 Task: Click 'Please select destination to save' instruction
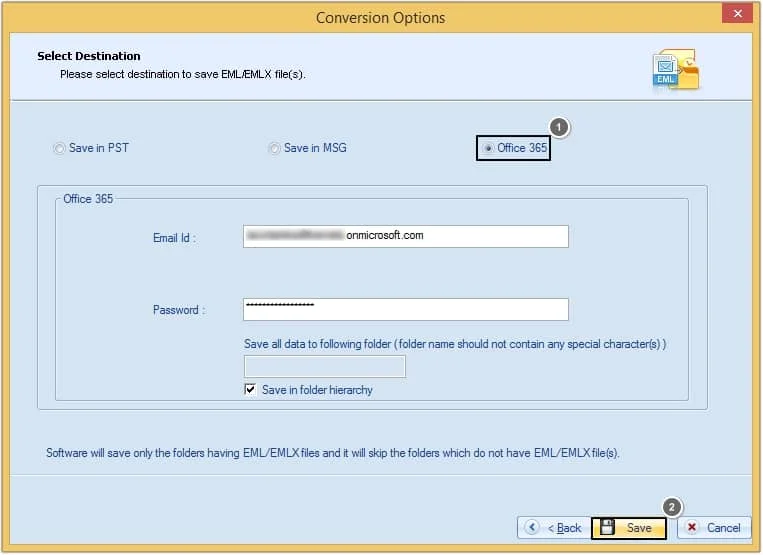(x=182, y=74)
